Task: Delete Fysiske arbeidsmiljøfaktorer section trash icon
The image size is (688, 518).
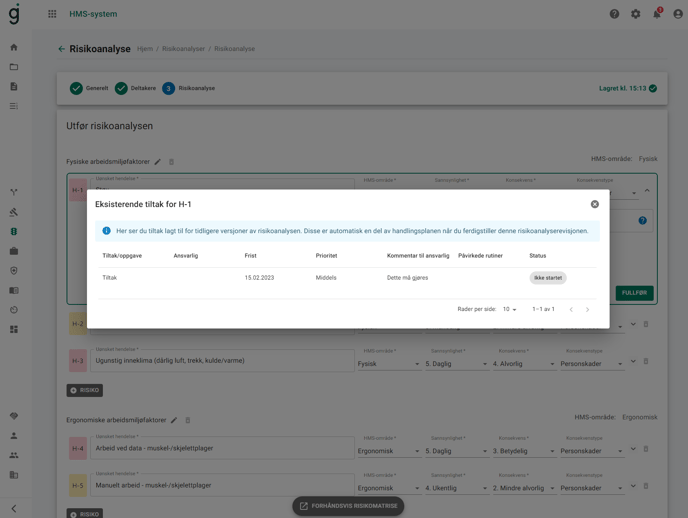Action: pos(172,162)
